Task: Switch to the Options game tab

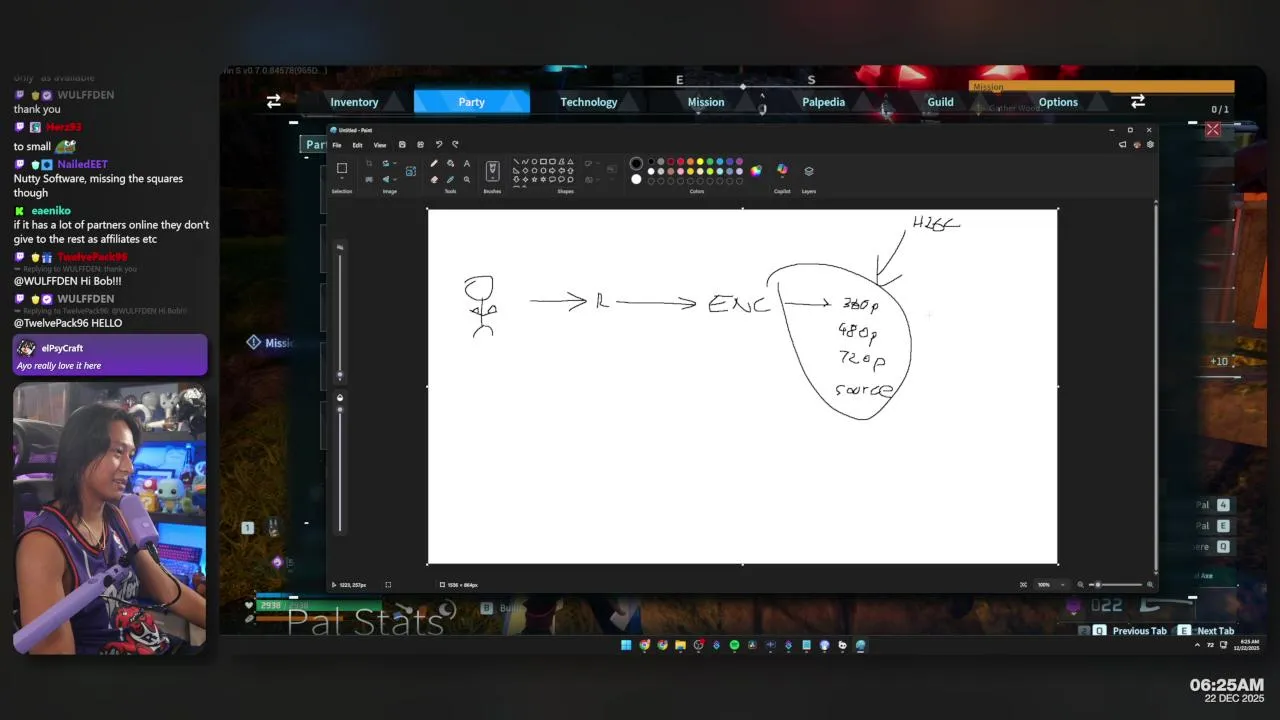Action: [1058, 102]
